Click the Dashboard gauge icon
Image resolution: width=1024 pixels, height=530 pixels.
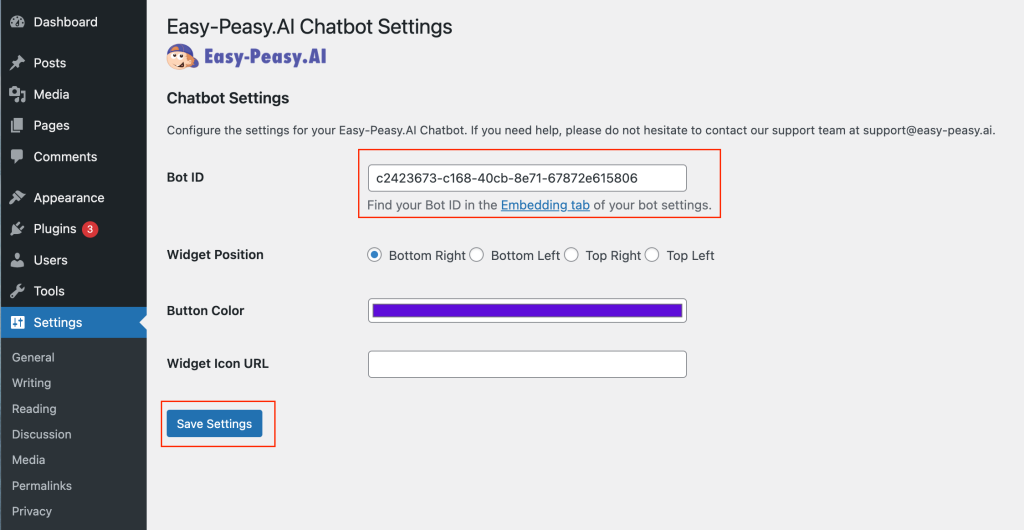coord(17,22)
